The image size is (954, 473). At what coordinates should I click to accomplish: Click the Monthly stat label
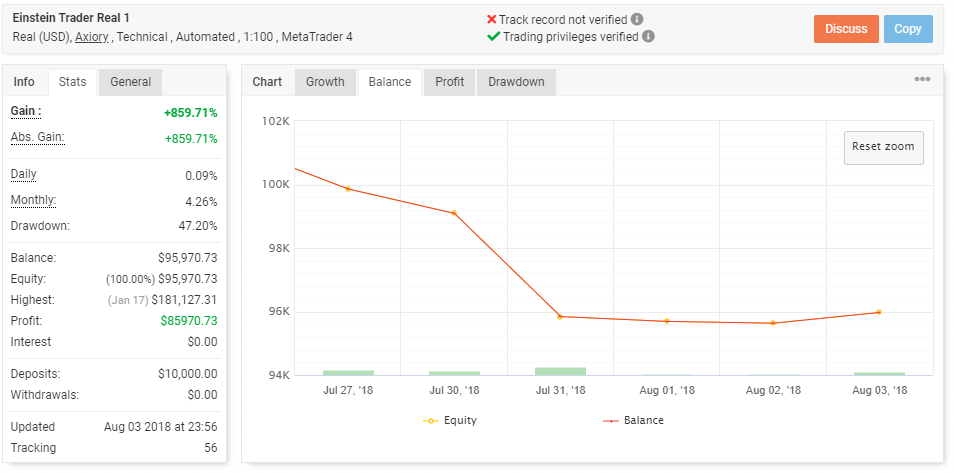[x=33, y=200]
